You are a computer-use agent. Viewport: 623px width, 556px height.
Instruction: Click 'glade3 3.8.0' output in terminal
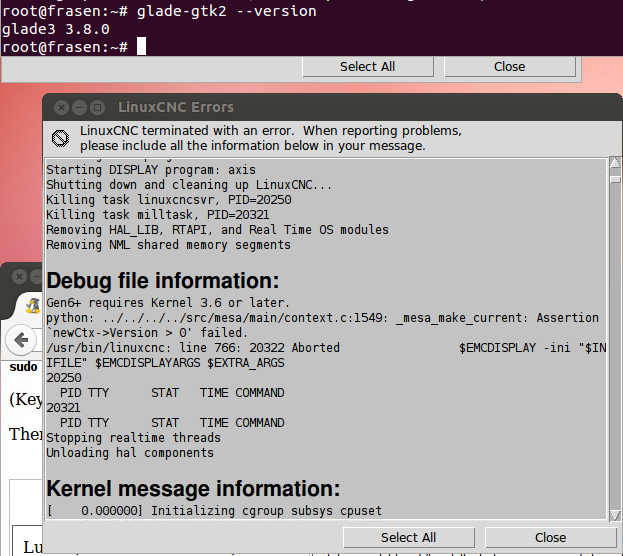pos(56,29)
